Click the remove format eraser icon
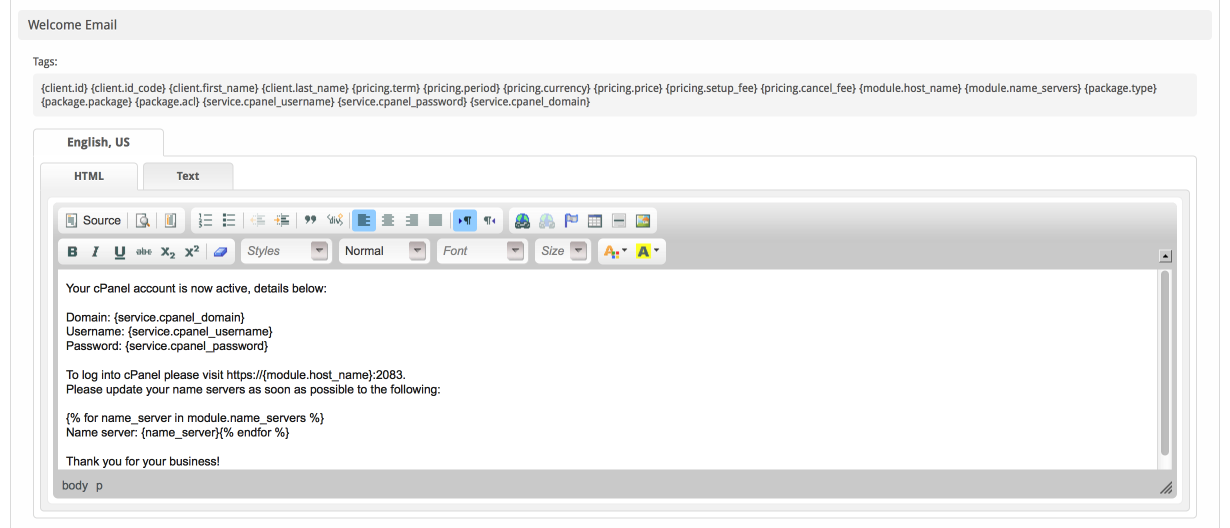This screenshot has width=1230, height=528. click(219, 251)
